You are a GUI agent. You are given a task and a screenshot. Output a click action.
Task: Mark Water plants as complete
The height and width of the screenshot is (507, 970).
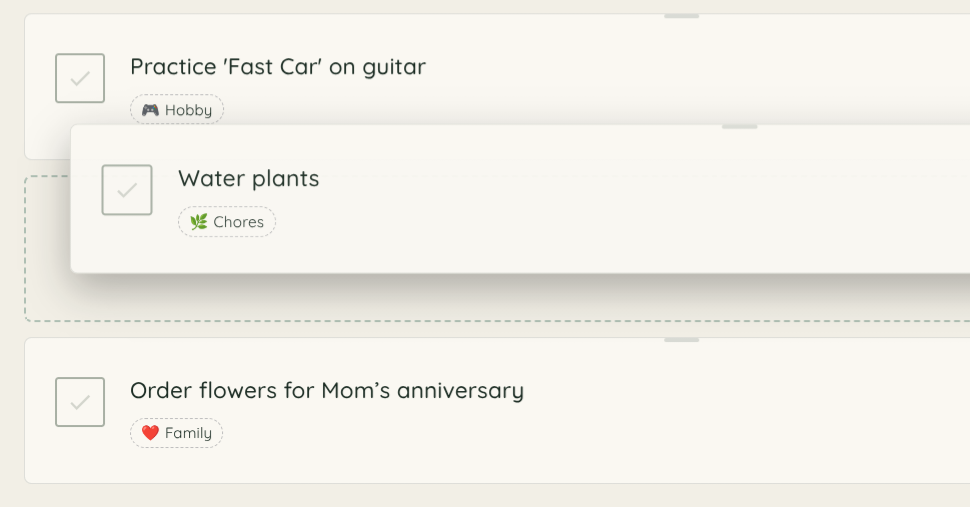tap(127, 190)
